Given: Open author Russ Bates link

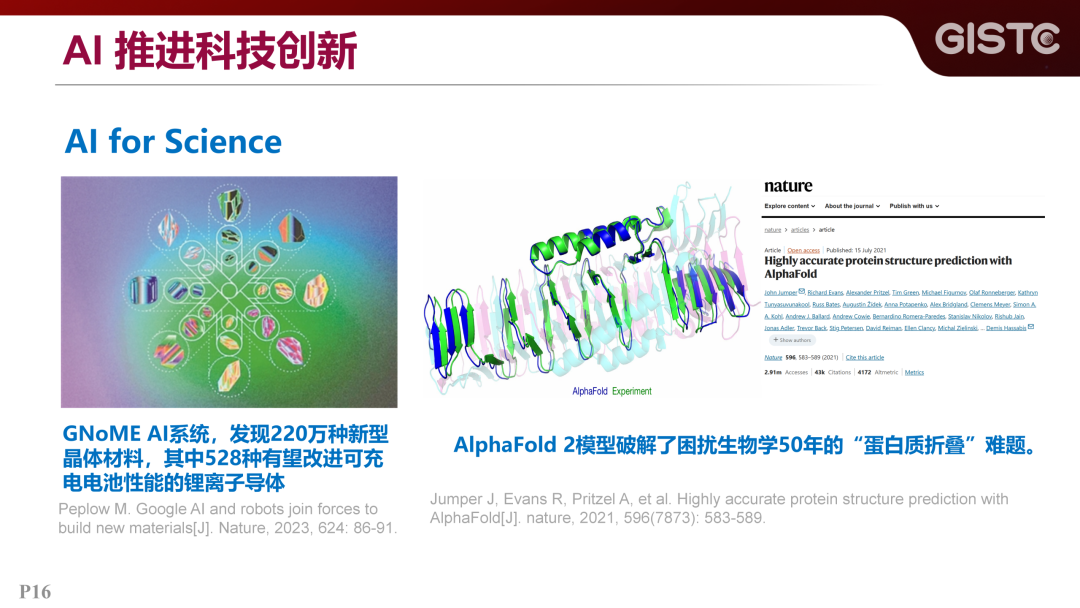Looking at the screenshot, I should 826,304.
